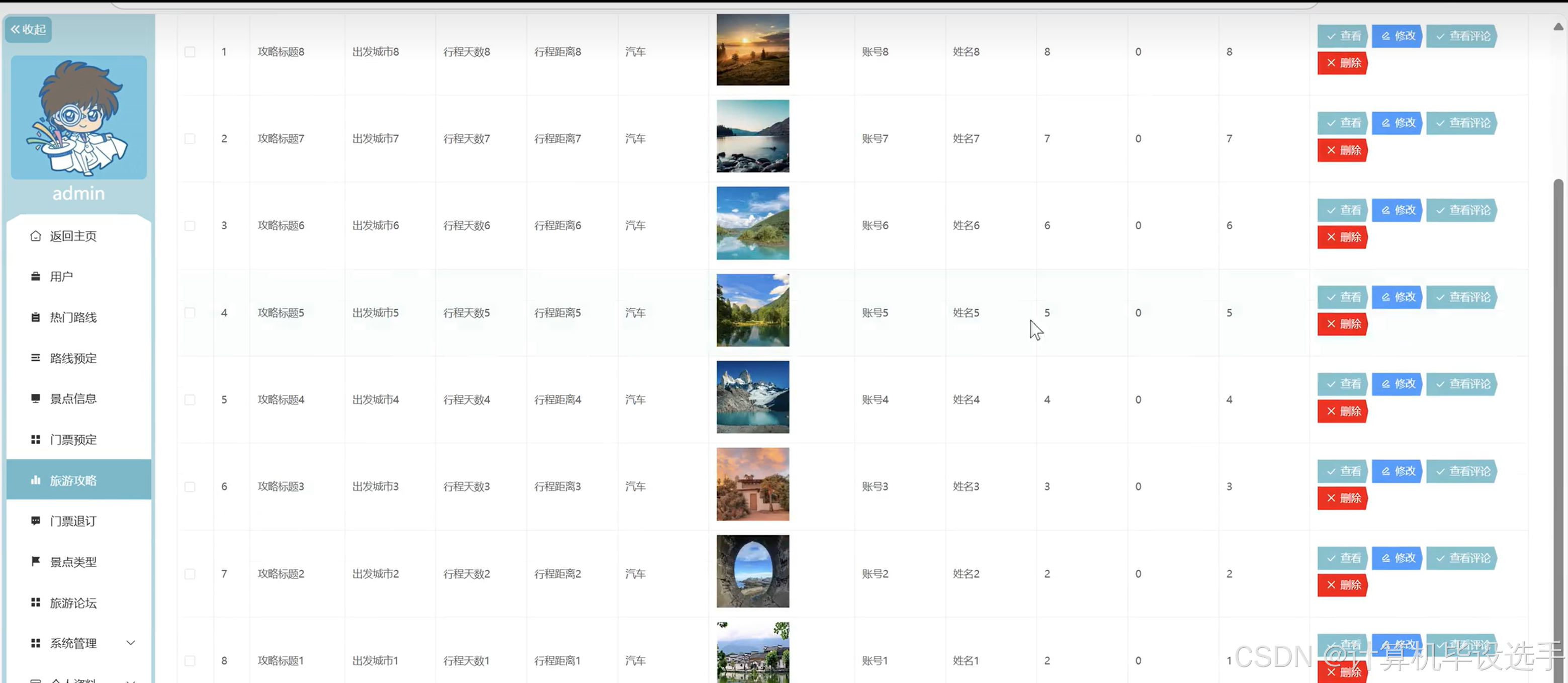
Task: Tick the checkbox for row 攻略标题2
Action: tap(190, 574)
